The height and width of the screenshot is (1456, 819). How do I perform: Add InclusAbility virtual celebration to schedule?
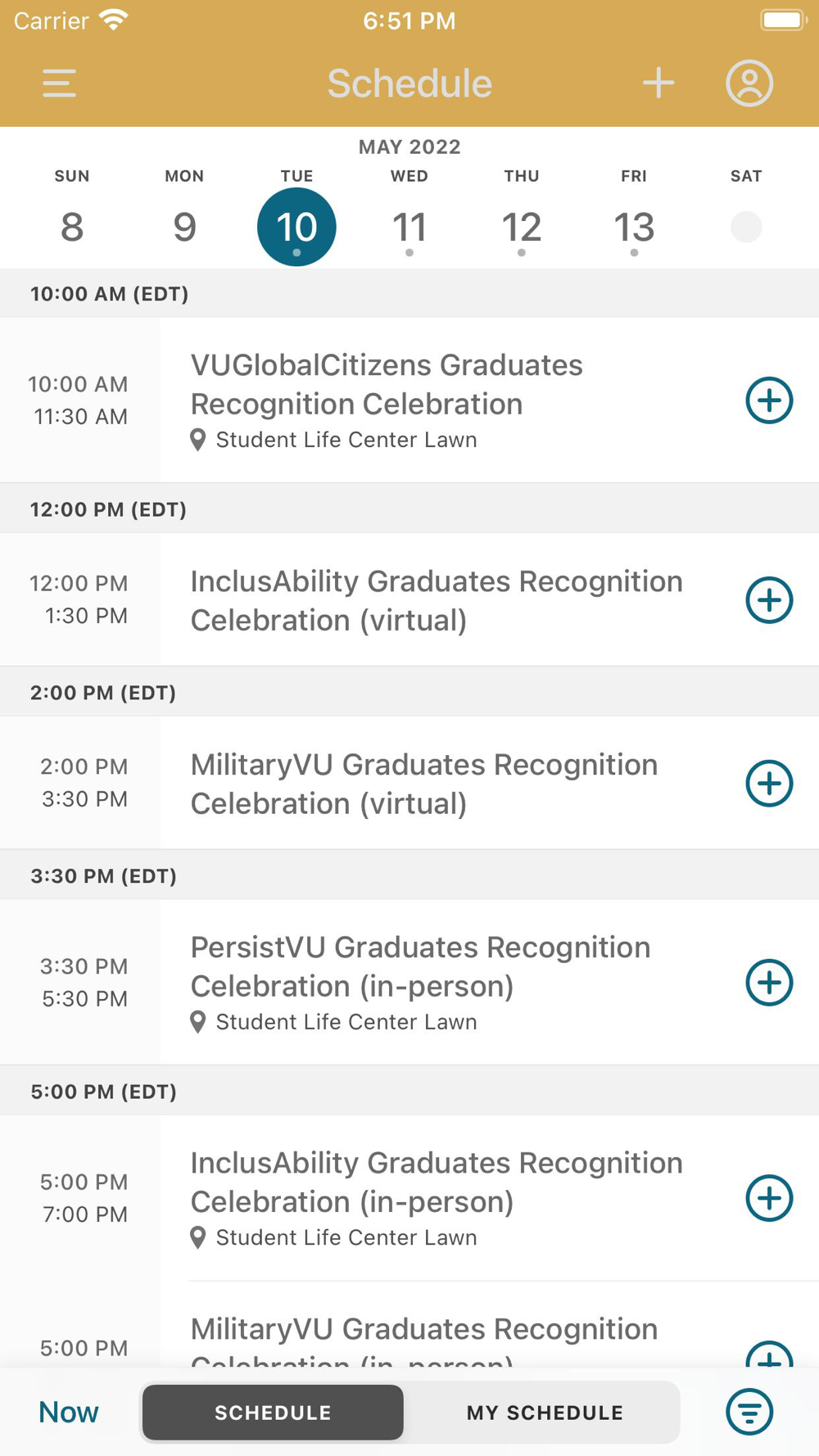(769, 600)
